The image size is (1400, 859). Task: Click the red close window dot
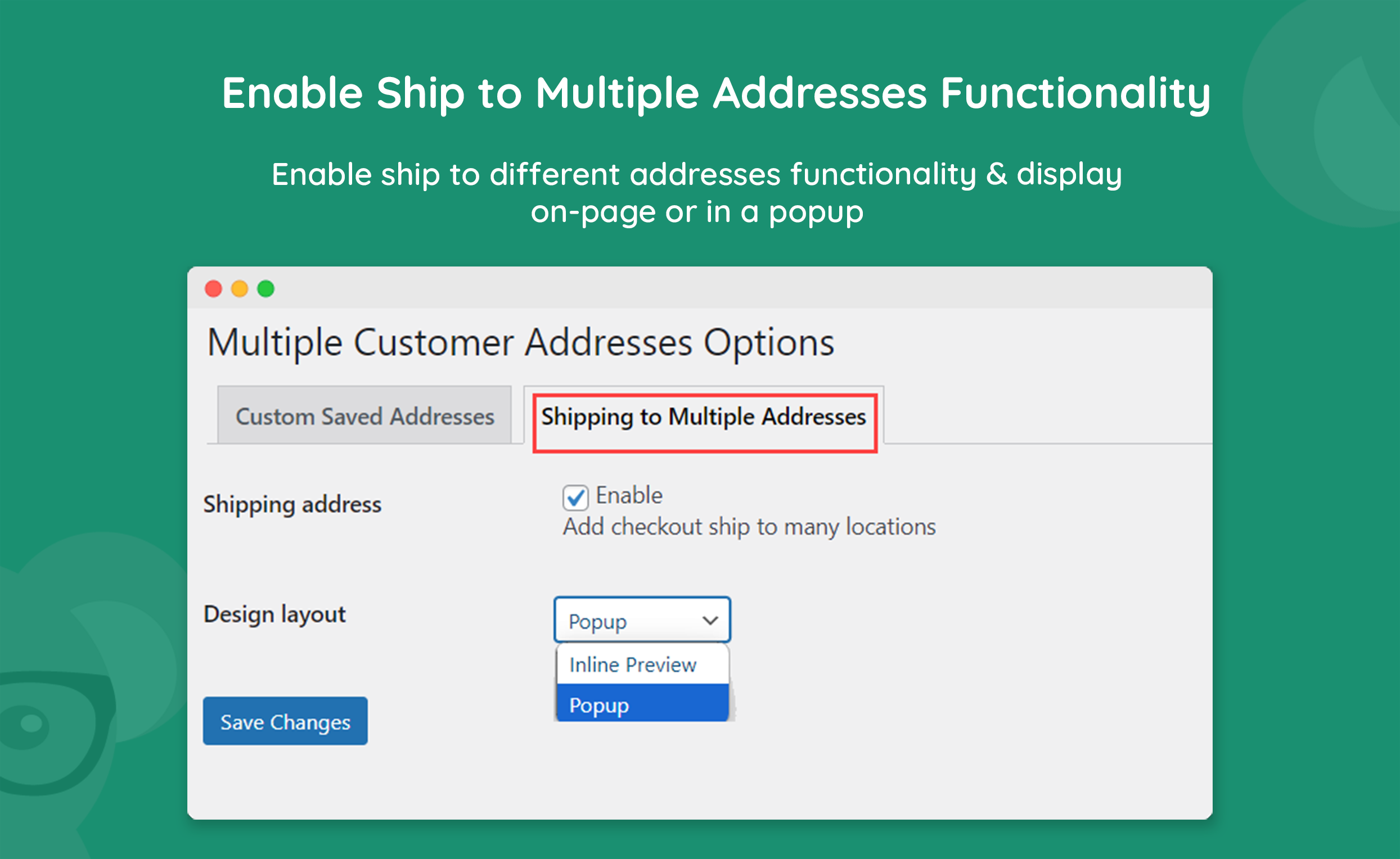pos(213,288)
